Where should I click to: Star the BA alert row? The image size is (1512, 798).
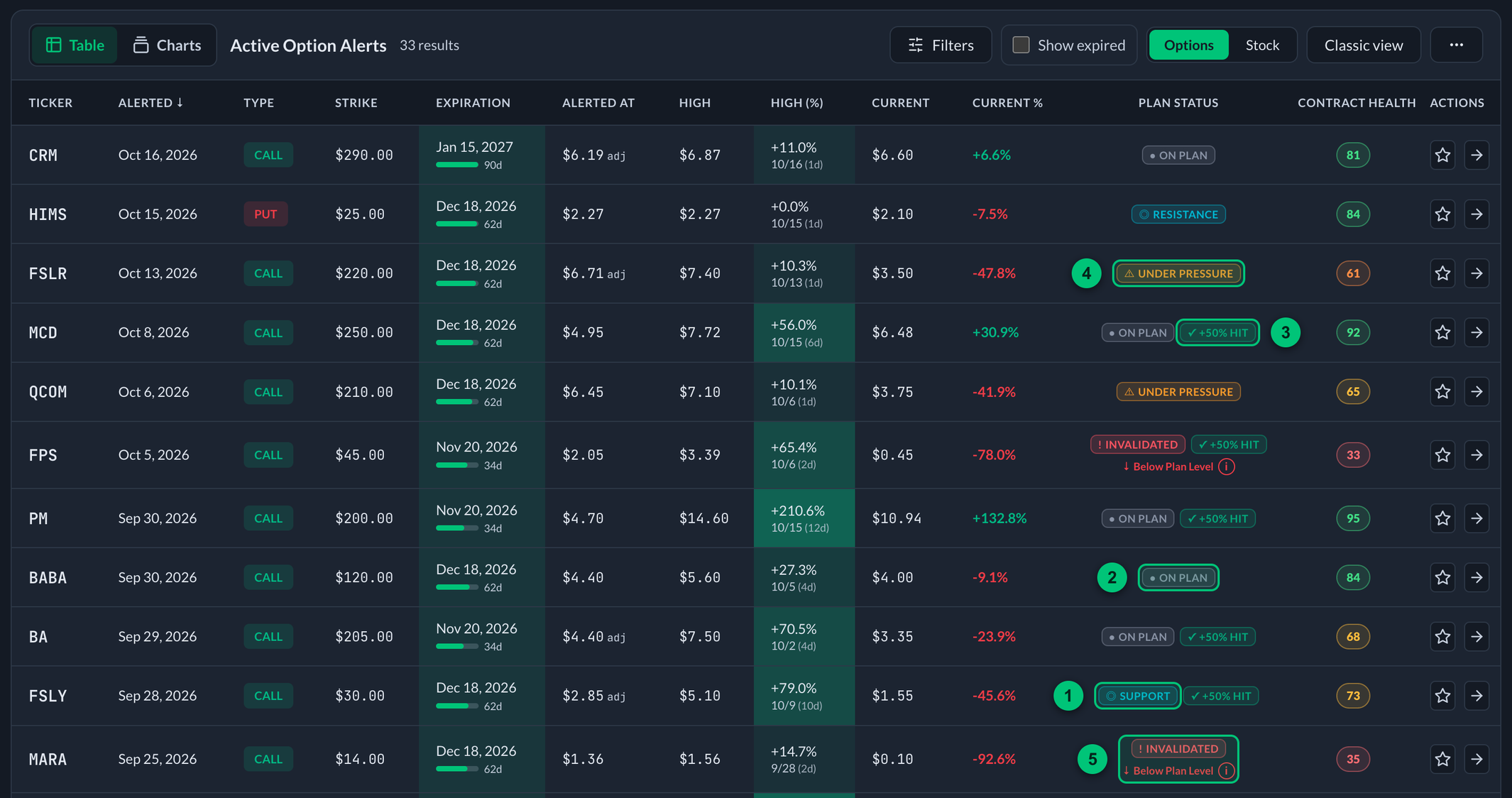(1442, 636)
